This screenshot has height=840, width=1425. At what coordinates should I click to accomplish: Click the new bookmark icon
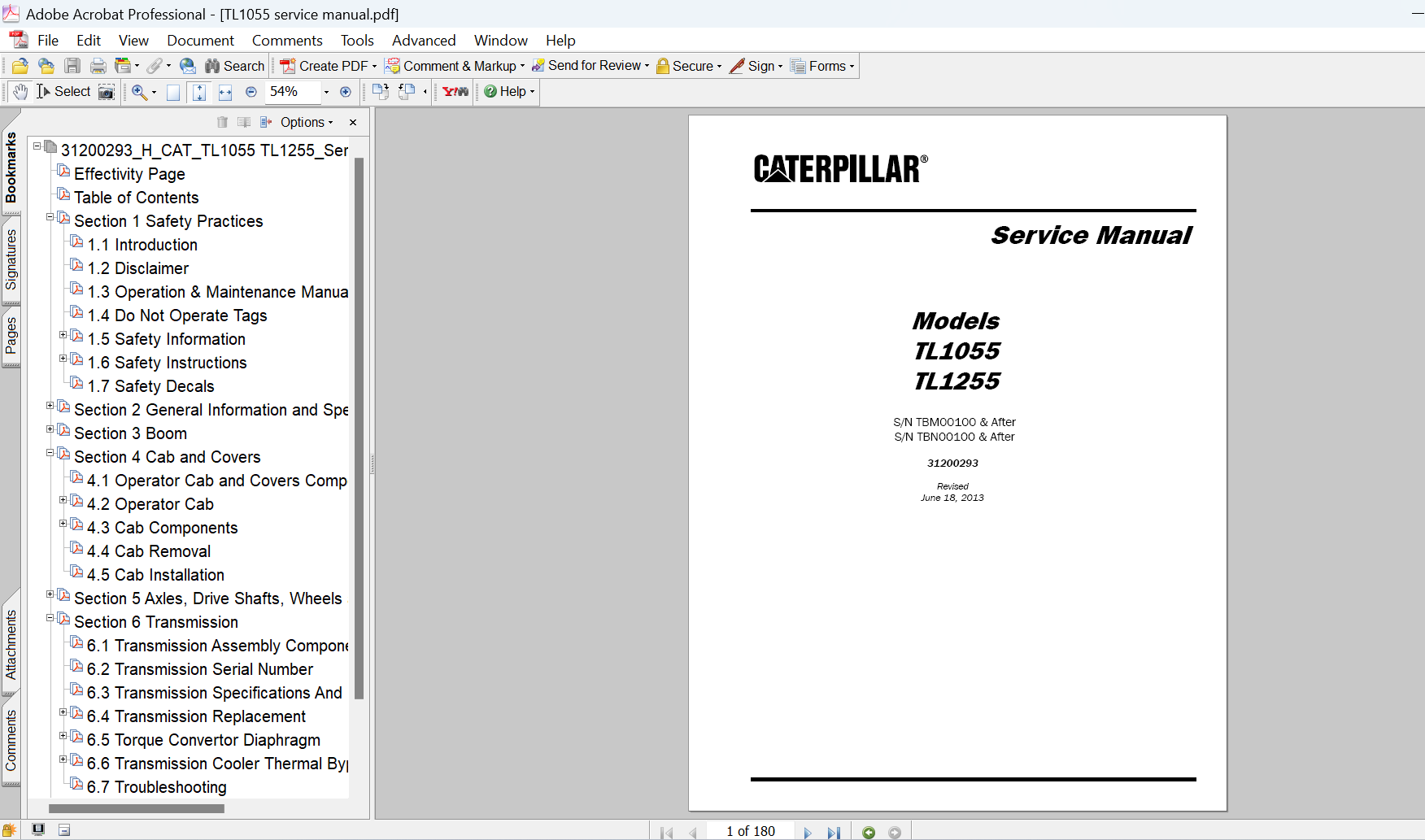(x=243, y=122)
